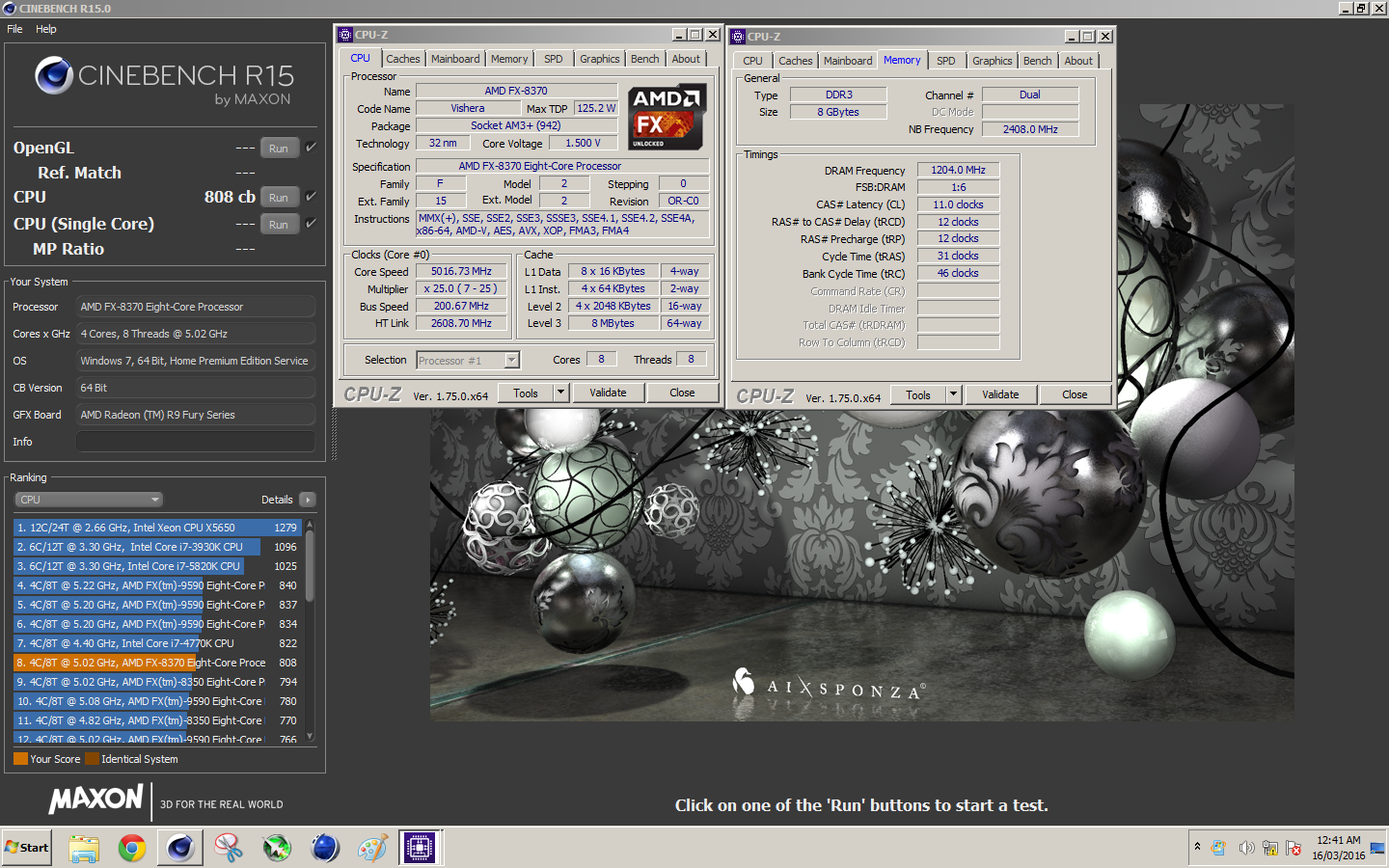Screen dimensions: 1389x868
Task: Switch to SPD tab in Memory window
Action: 945,61
